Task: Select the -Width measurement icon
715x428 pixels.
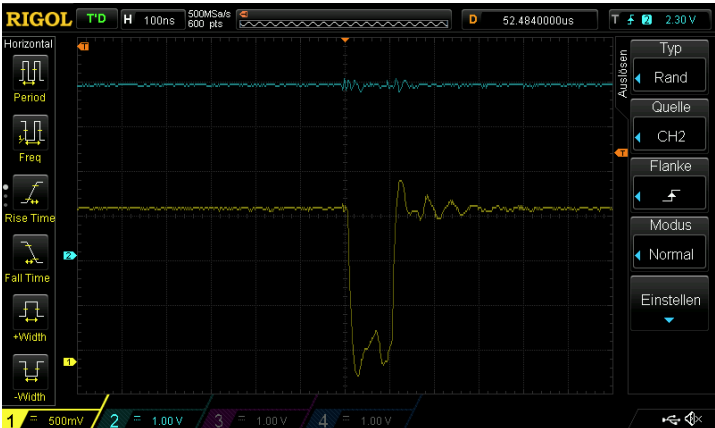Action: tap(30, 372)
